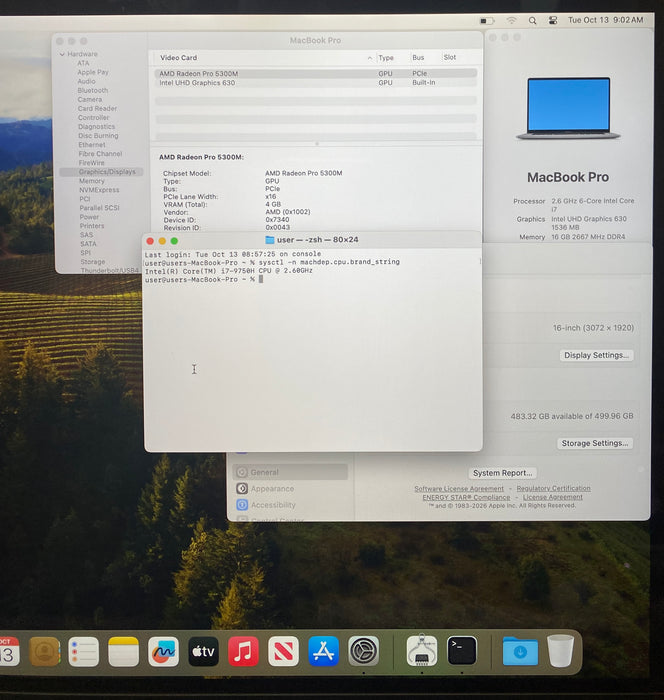The image size is (664, 700).
Task: Select Audio in hardware list
Action: (86, 81)
